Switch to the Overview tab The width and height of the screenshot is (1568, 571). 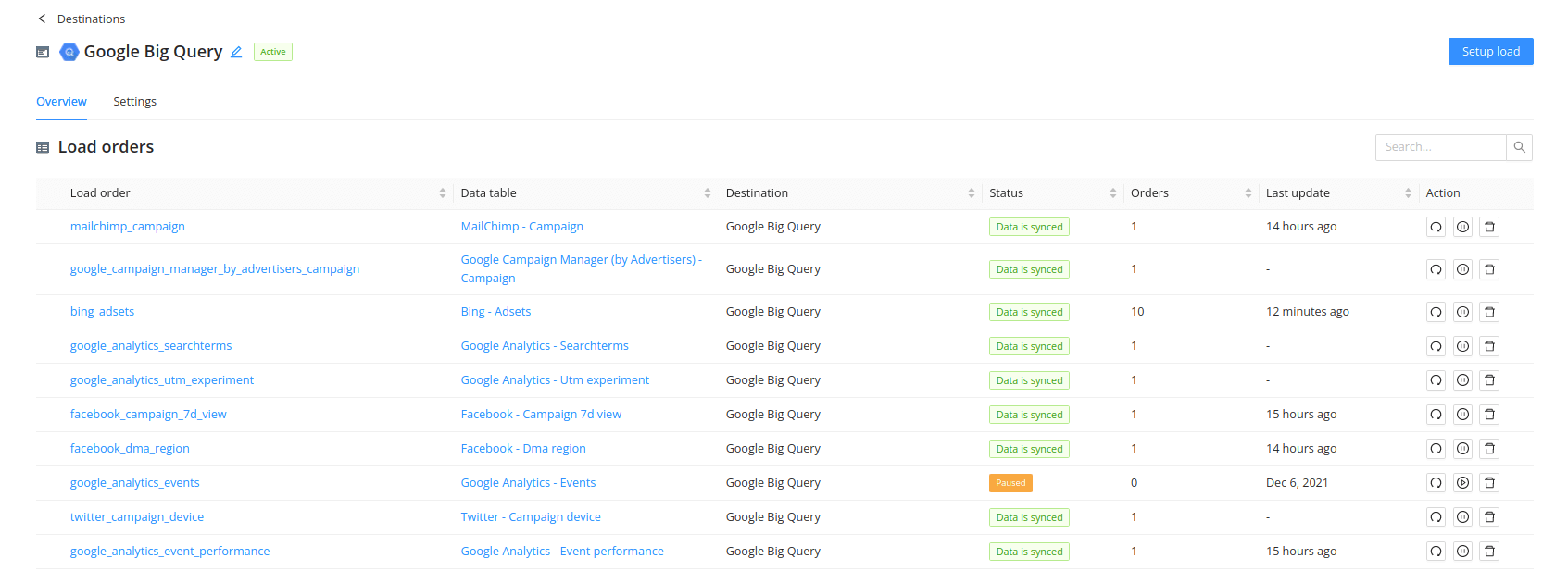pyautogui.click(x=61, y=102)
